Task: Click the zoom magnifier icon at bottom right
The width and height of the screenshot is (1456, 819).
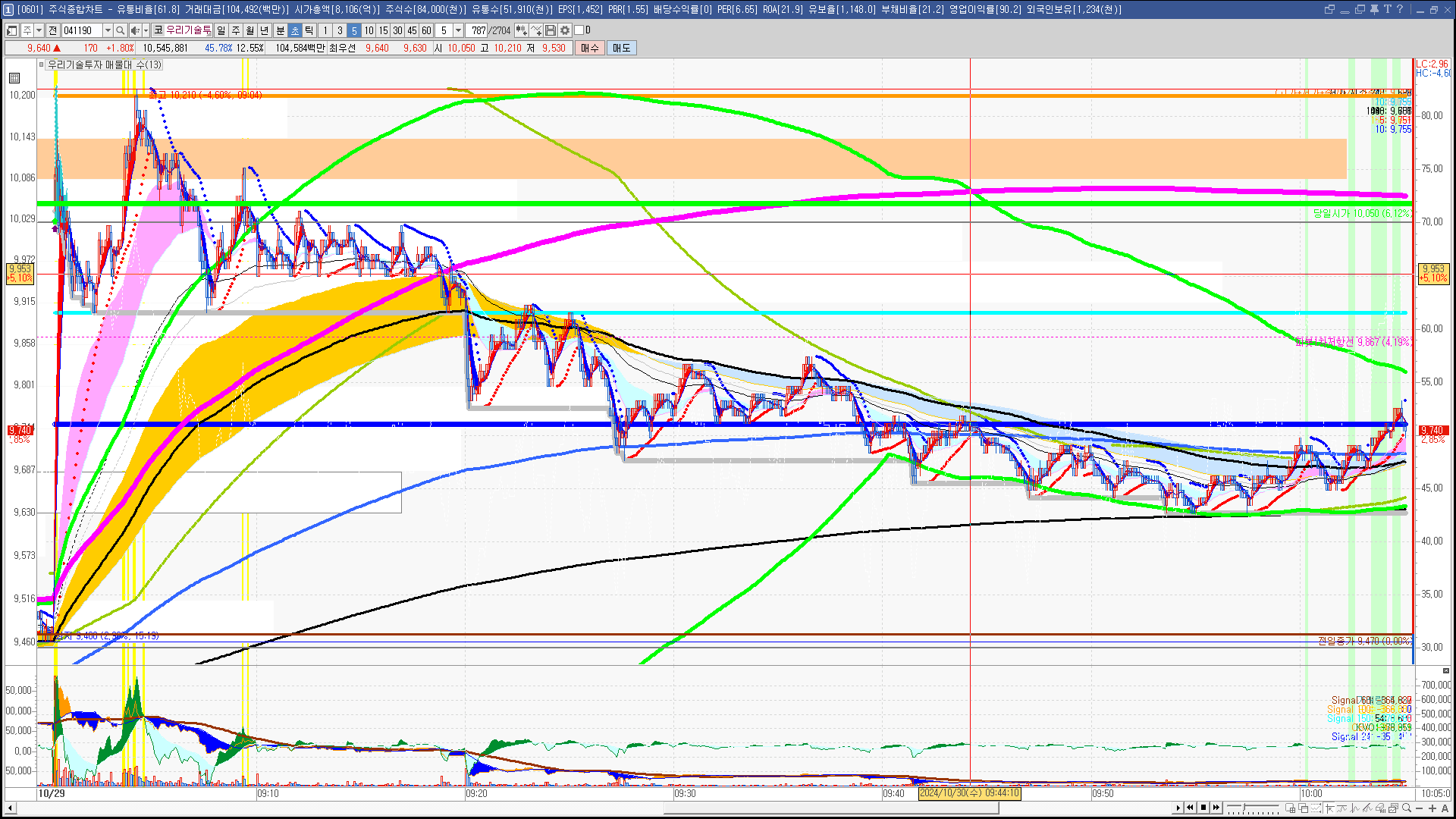Action: 1407,808
